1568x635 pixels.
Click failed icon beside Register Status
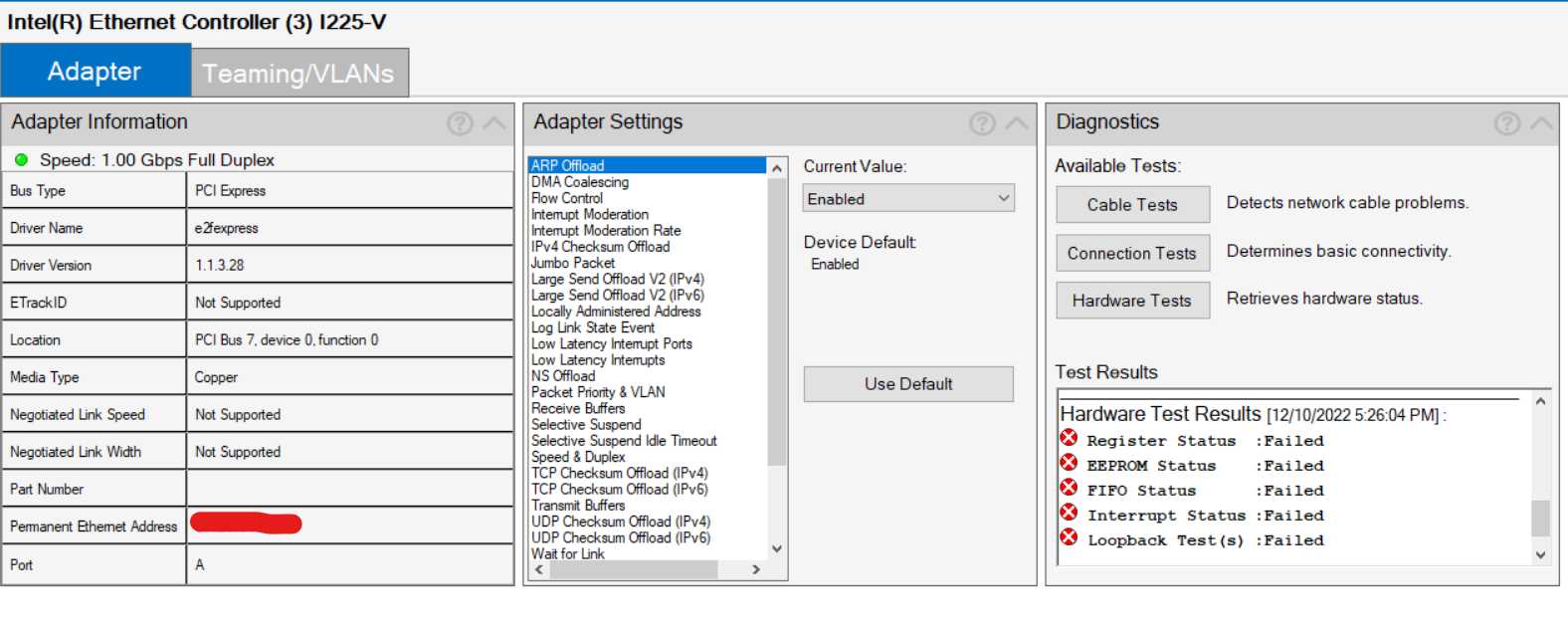[x=1069, y=438]
